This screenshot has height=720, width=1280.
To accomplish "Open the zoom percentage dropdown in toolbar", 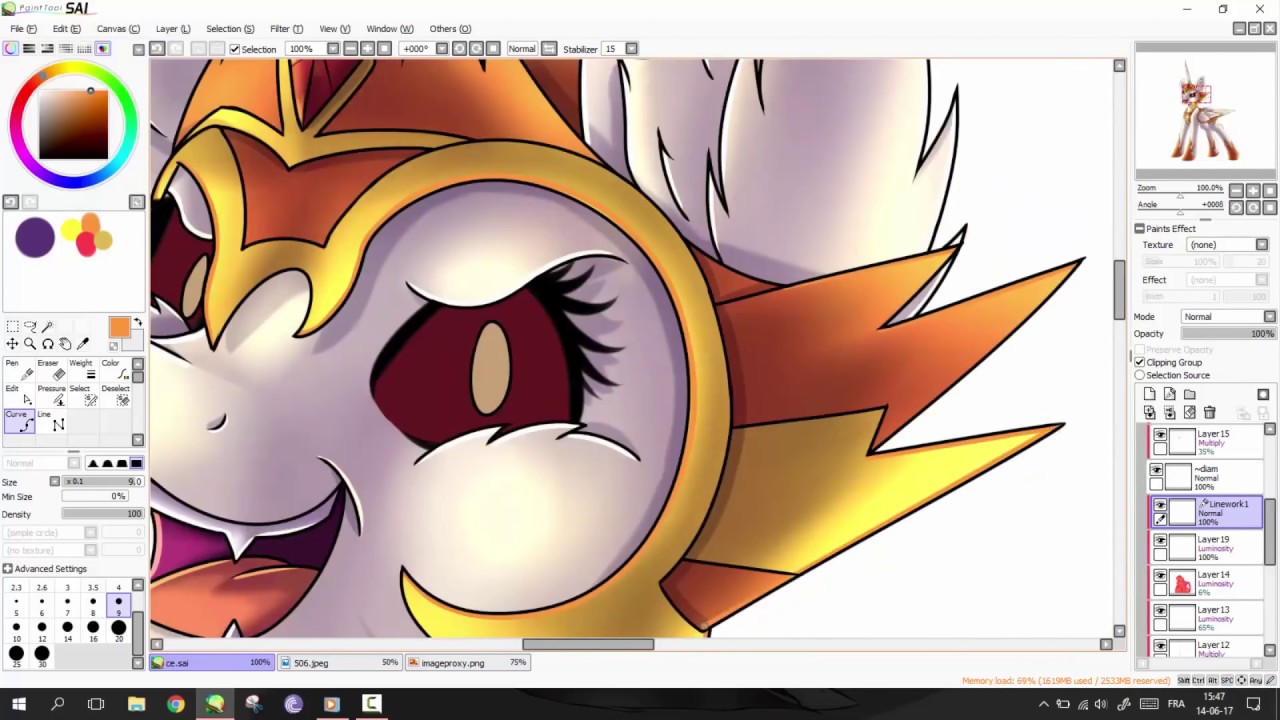I will coord(334,49).
